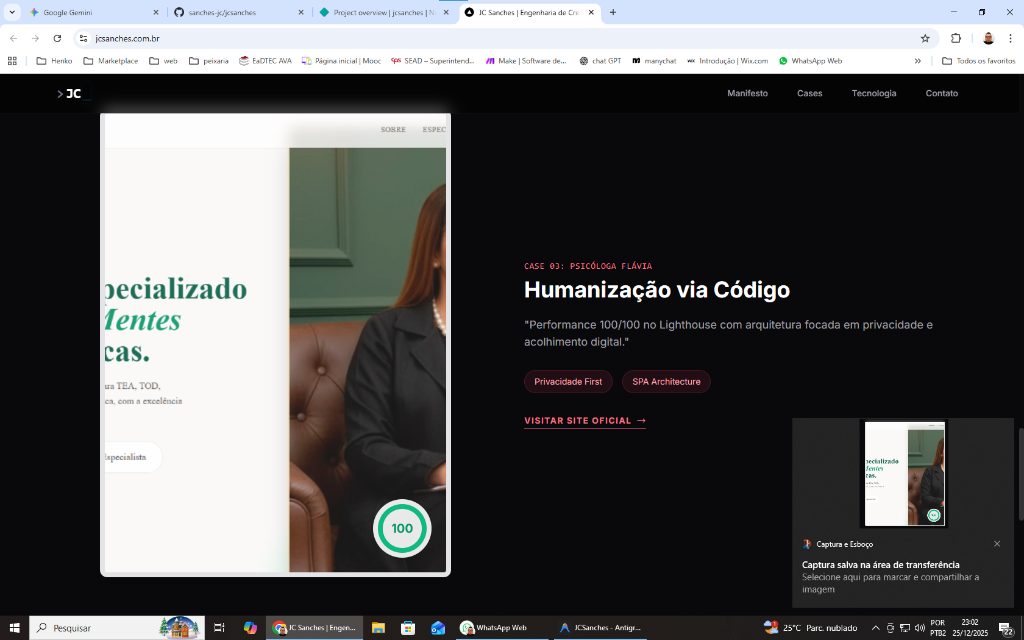Click the Privacidade First tag
The width and height of the screenshot is (1024, 640).
pos(568,381)
